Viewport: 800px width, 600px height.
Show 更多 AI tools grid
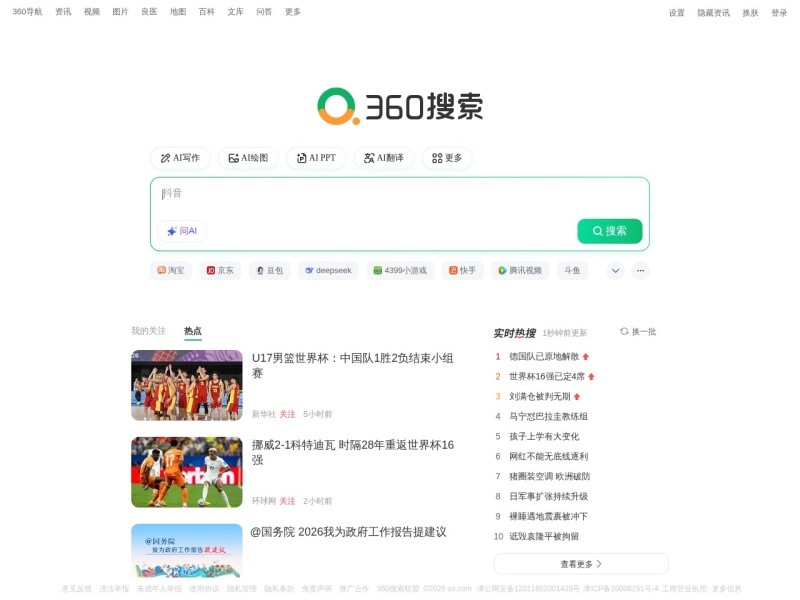pyautogui.click(x=447, y=158)
